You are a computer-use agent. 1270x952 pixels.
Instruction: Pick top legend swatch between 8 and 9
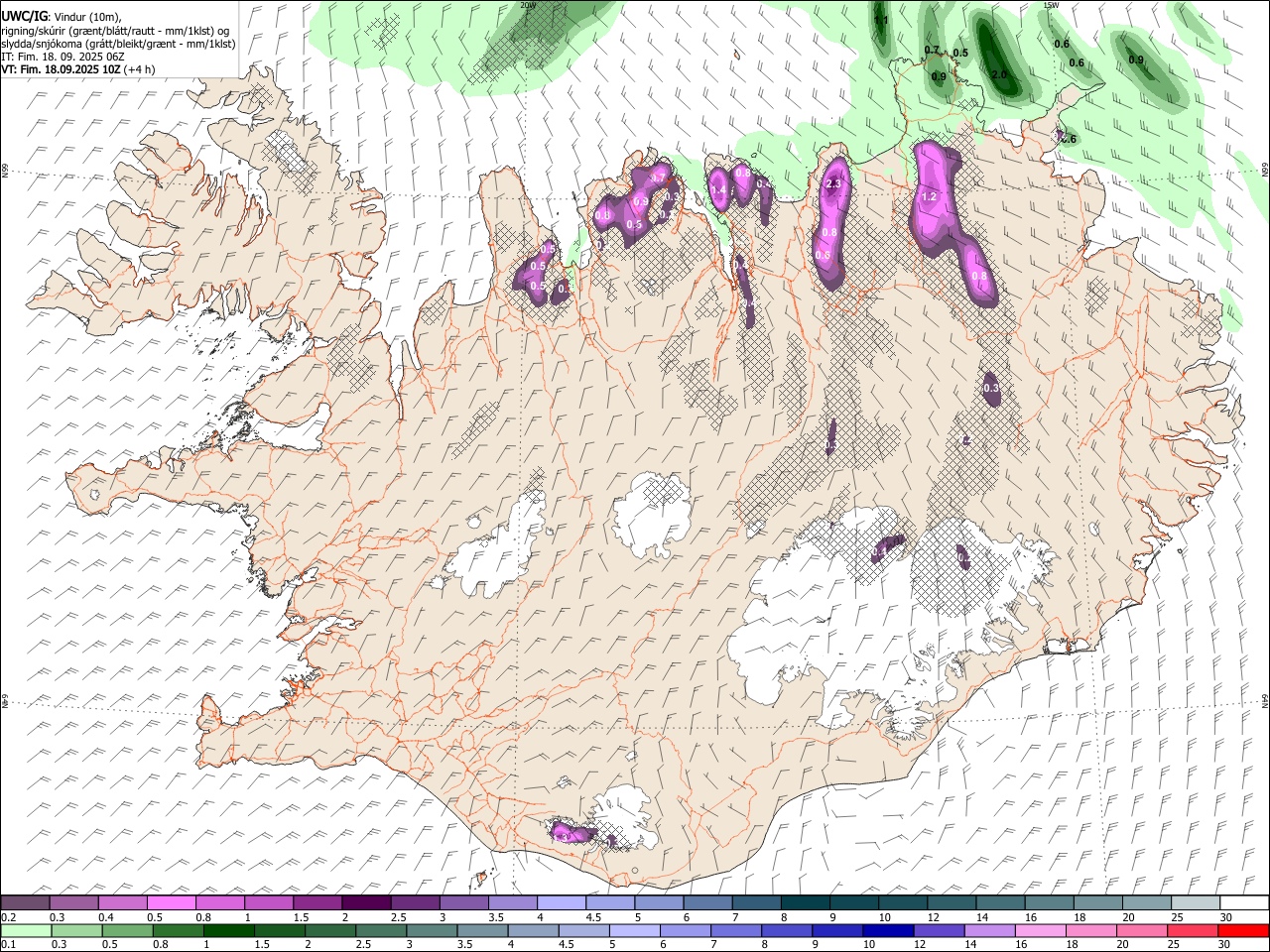[804, 902]
